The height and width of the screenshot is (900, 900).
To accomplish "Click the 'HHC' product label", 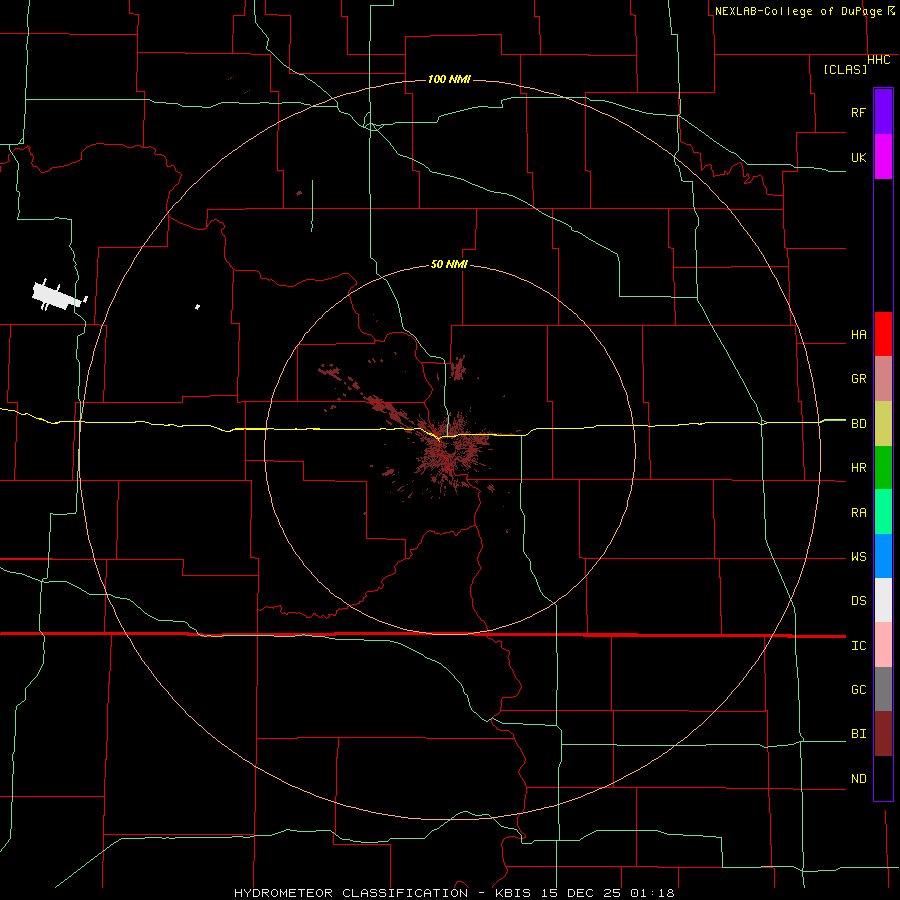I will point(879,60).
